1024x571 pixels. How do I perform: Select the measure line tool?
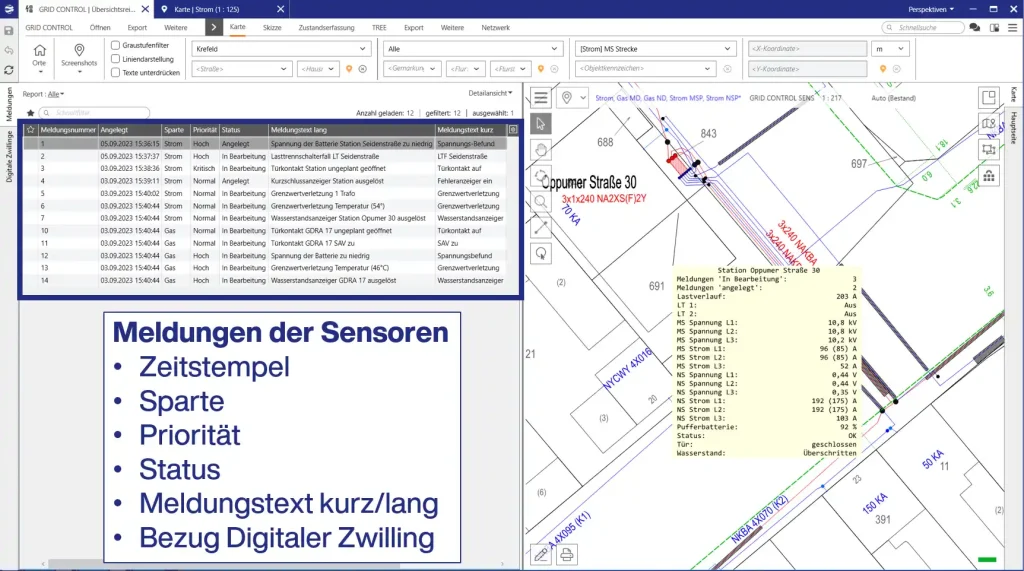[541, 227]
